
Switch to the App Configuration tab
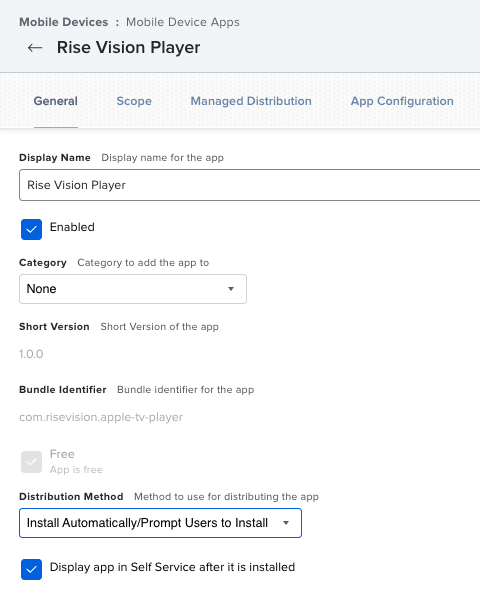point(402,101)
